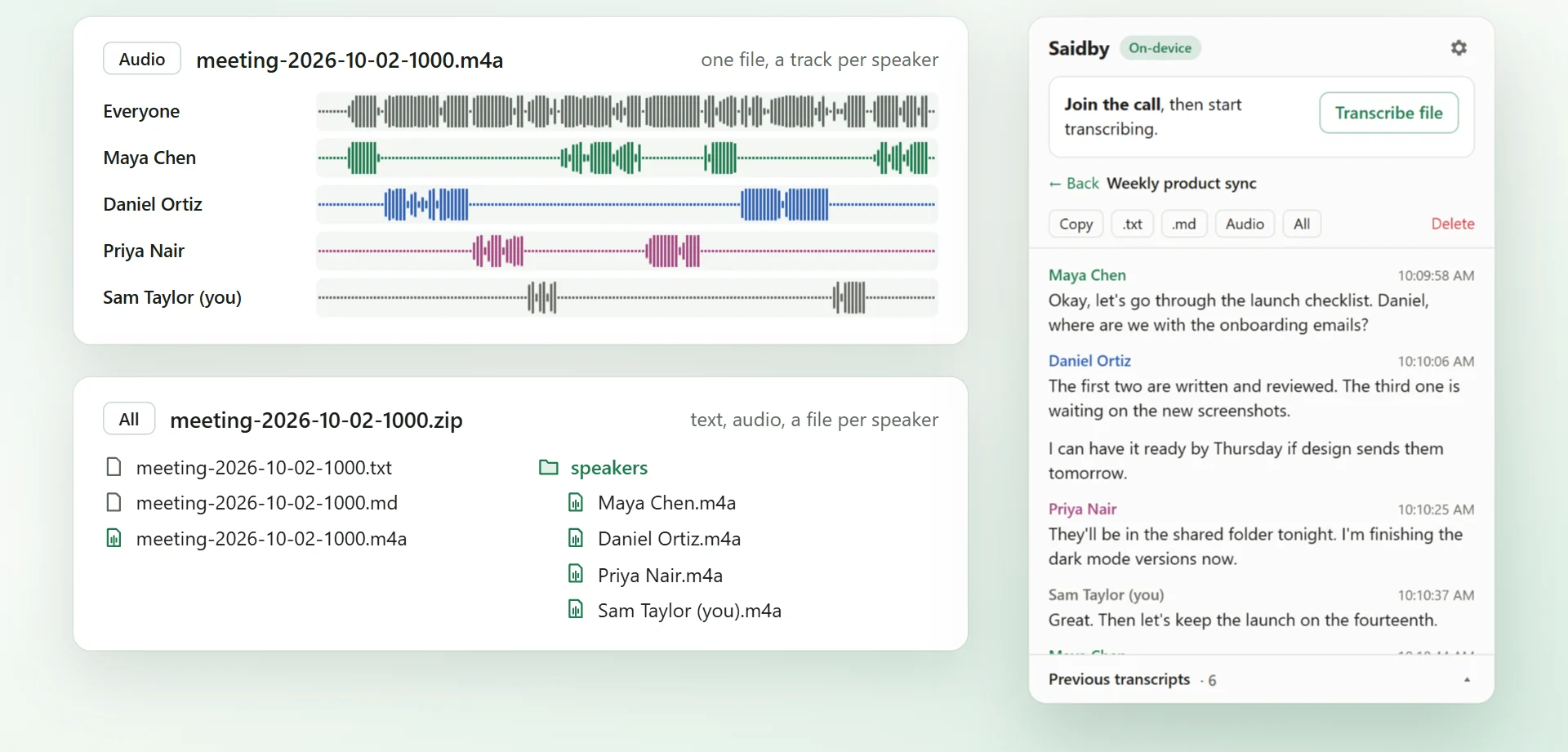
Task: Click the Maya Chen track label
Action: [149, 158]
